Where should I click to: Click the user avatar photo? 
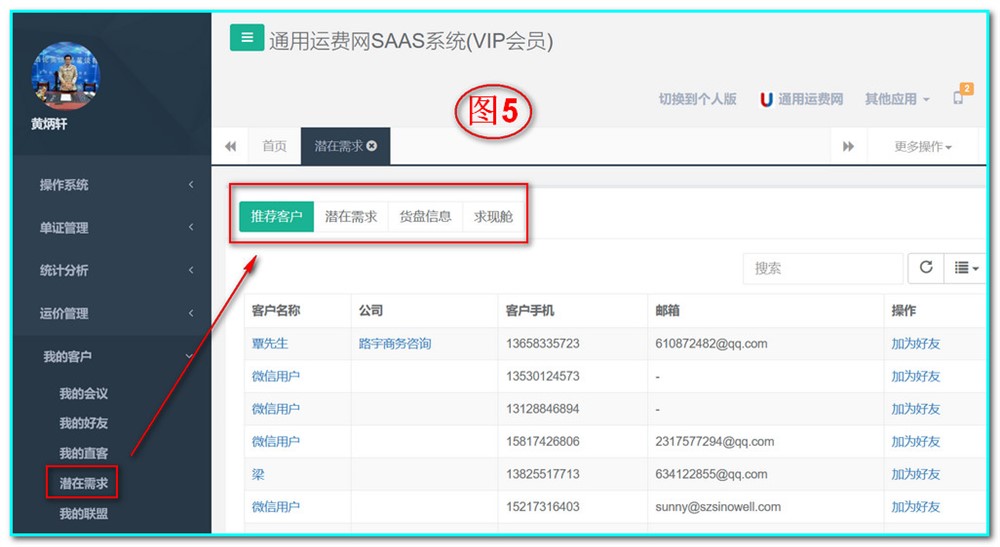pos(66,76)
